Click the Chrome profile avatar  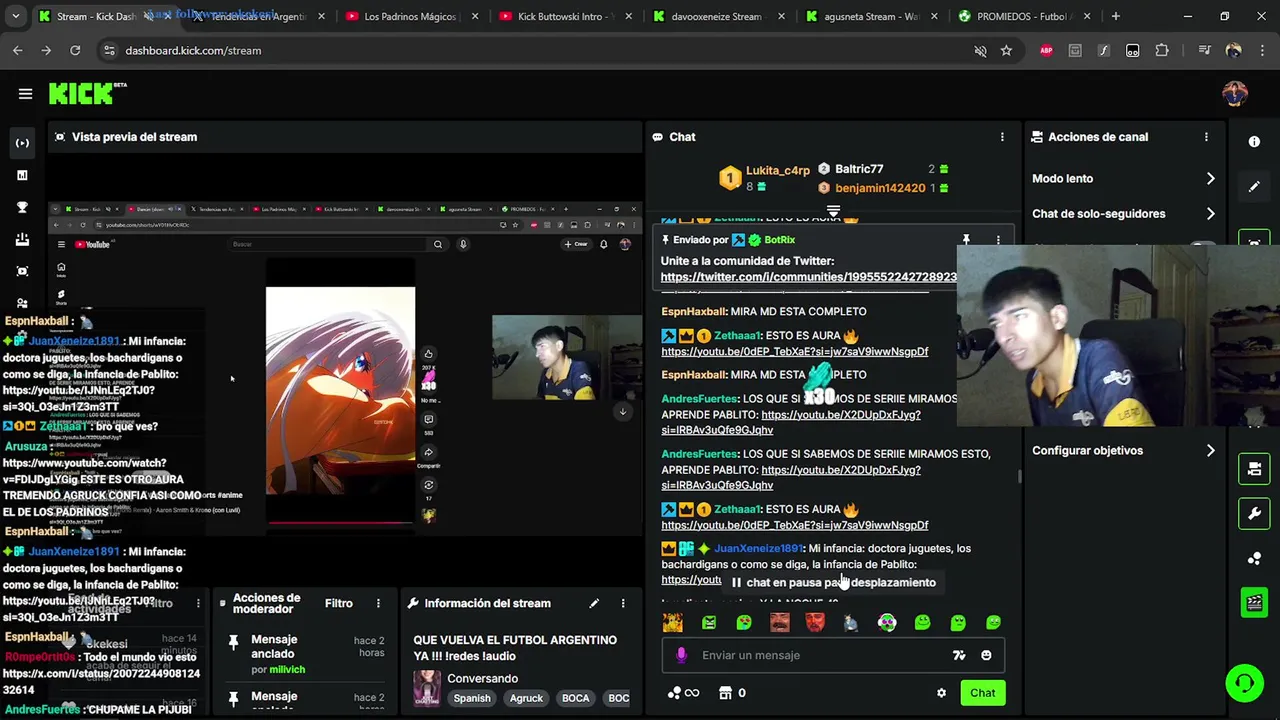pyautogui.click(x=1233, y=50)
